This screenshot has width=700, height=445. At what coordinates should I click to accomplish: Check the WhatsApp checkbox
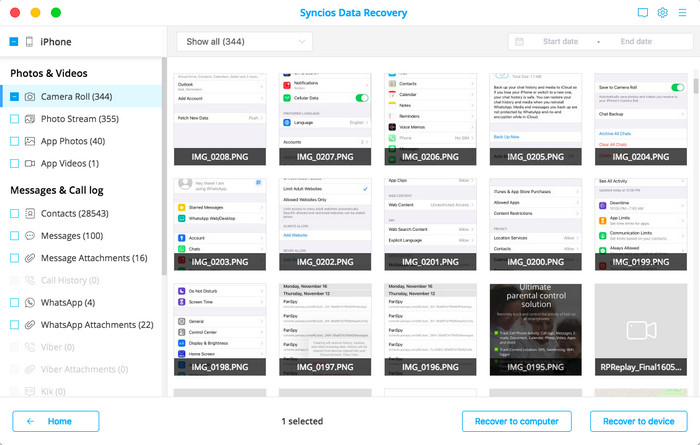pyautogui.click(x=14, y=303)
